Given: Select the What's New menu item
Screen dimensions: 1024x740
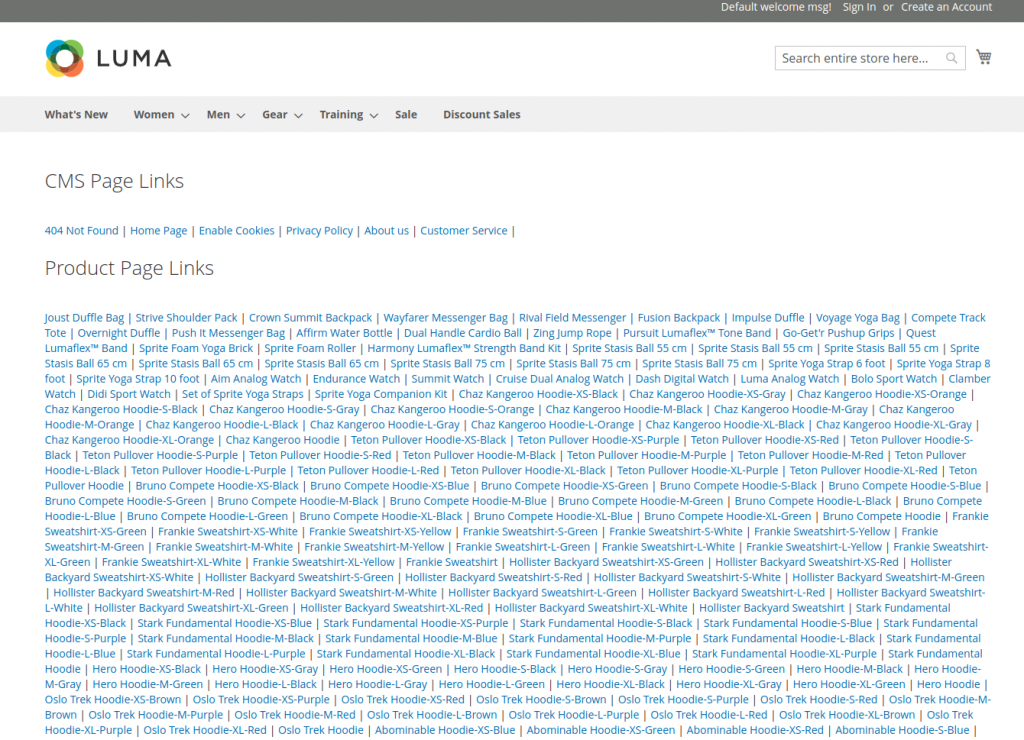Looking at the screenshot, I should 76,114.
